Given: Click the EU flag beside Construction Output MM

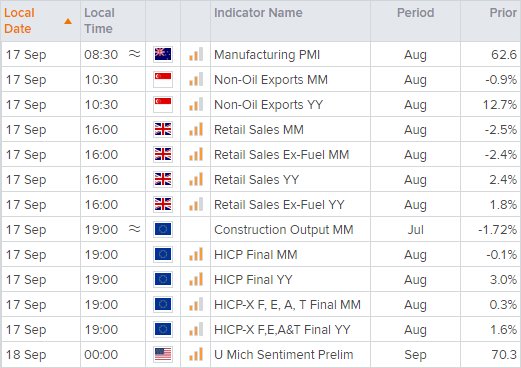Looking at the screenshot, I should click(x=163, y=229).
